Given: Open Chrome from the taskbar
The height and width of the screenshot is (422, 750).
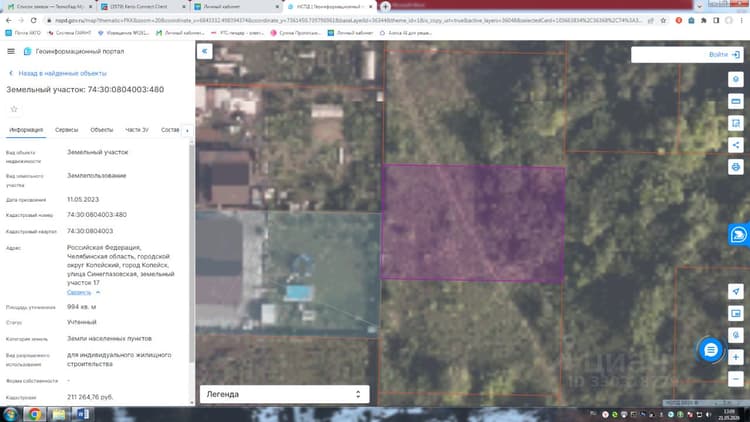Looking at the screenshot, I should coord(34,414).
